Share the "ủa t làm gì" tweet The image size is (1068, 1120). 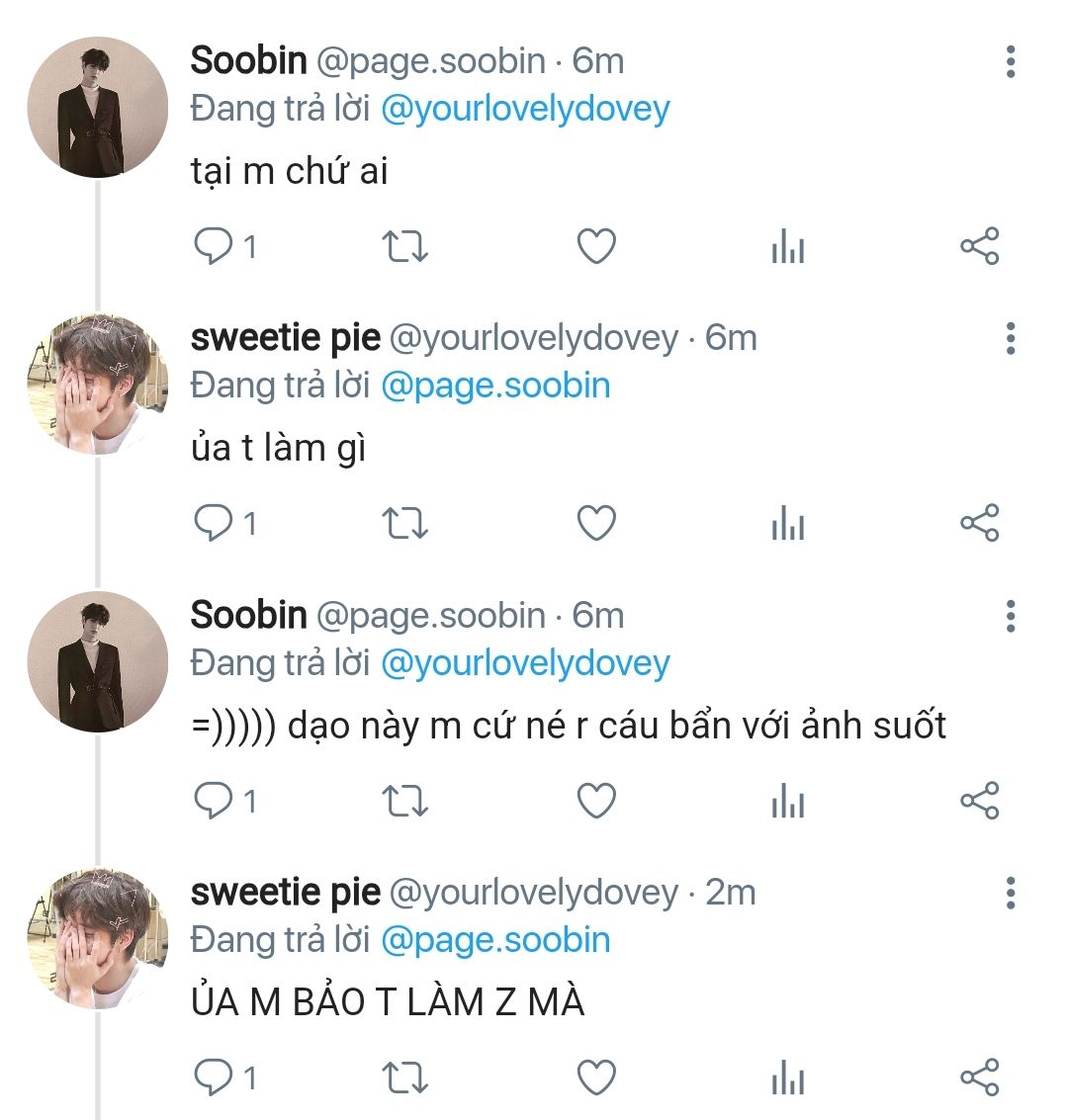(x=979, y=523)
